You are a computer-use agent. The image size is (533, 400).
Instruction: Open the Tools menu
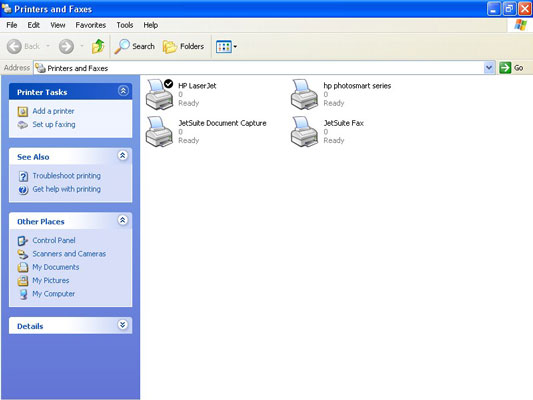(125, 25)
